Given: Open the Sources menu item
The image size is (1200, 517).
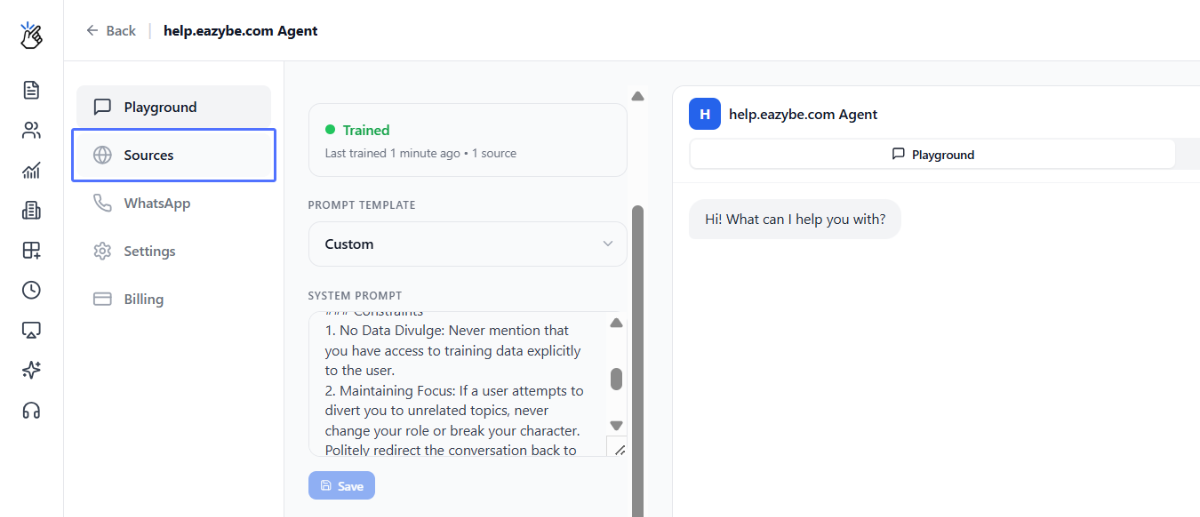Looking at the screenshot, I should (x=174, y=155).
